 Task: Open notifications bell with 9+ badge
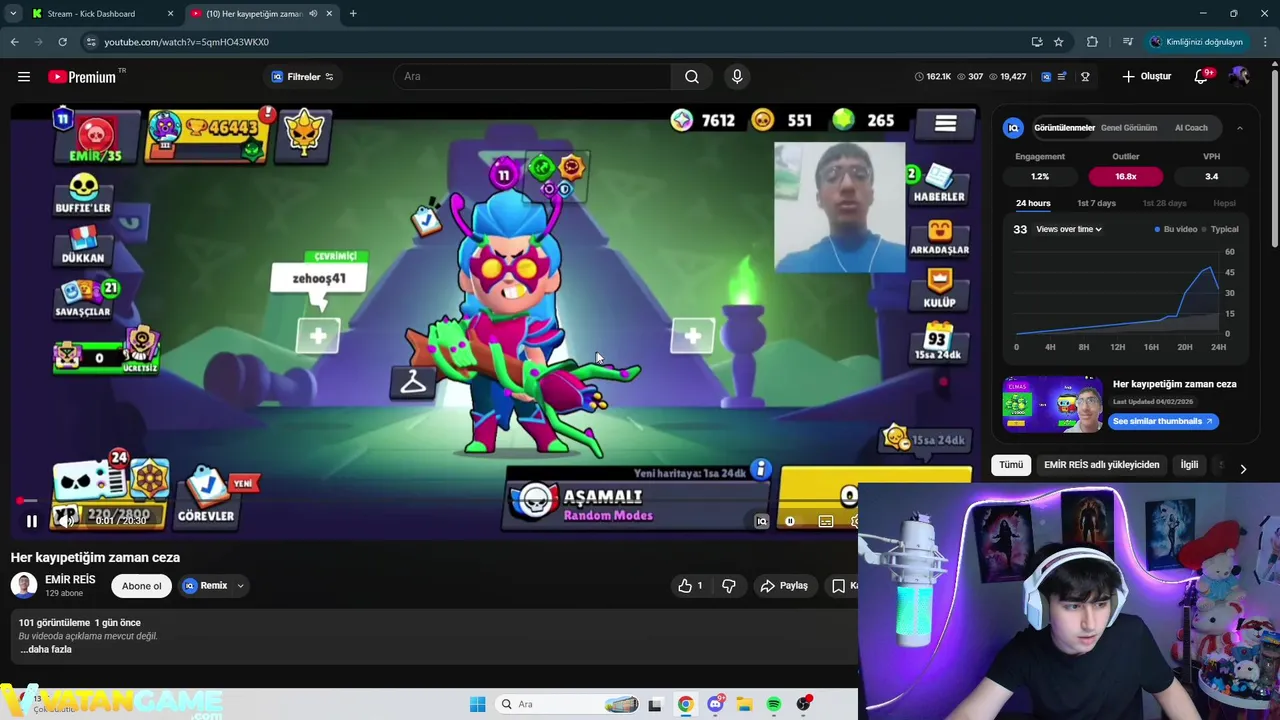pyautogui.click(x=1201, y=76)
